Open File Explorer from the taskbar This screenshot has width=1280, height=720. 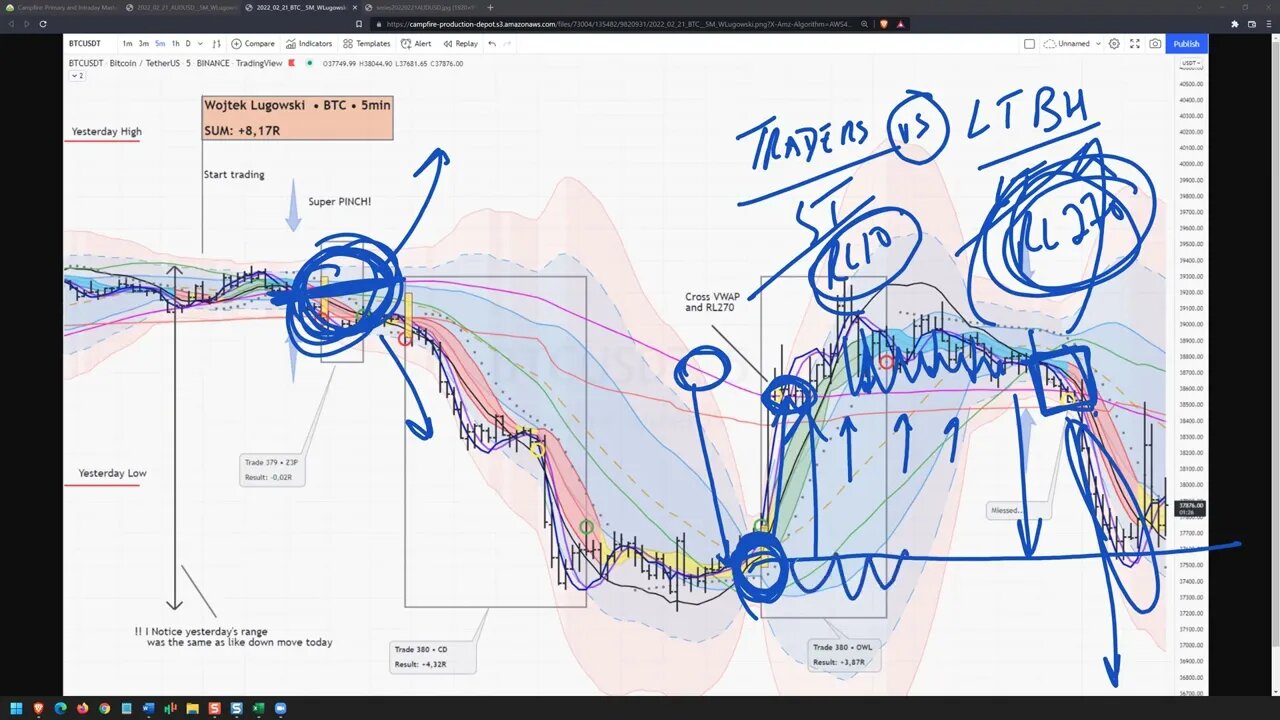coord(193,708)
